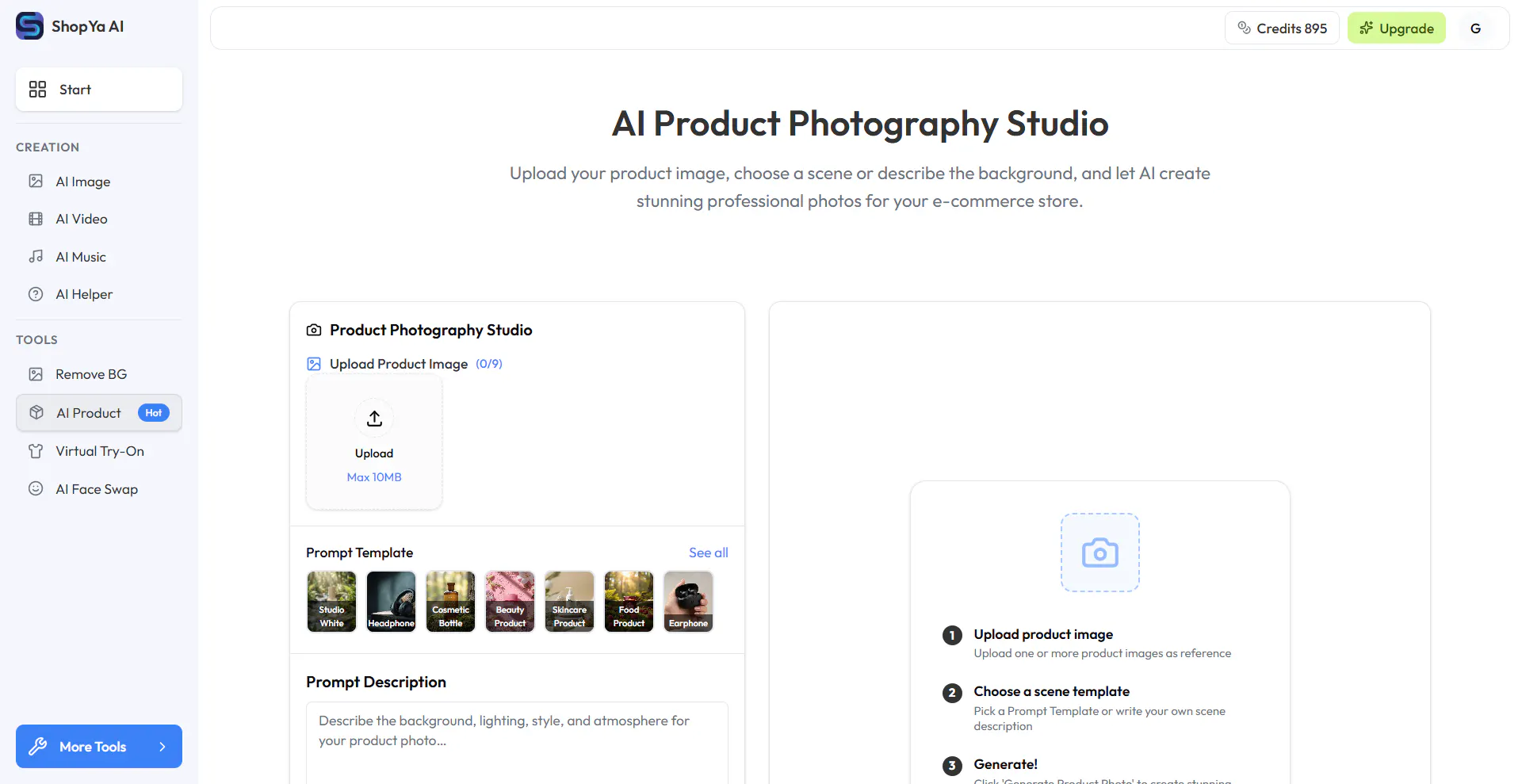Click the Prompt Description heading
The image size is (1522, 784).
[376, 682]
